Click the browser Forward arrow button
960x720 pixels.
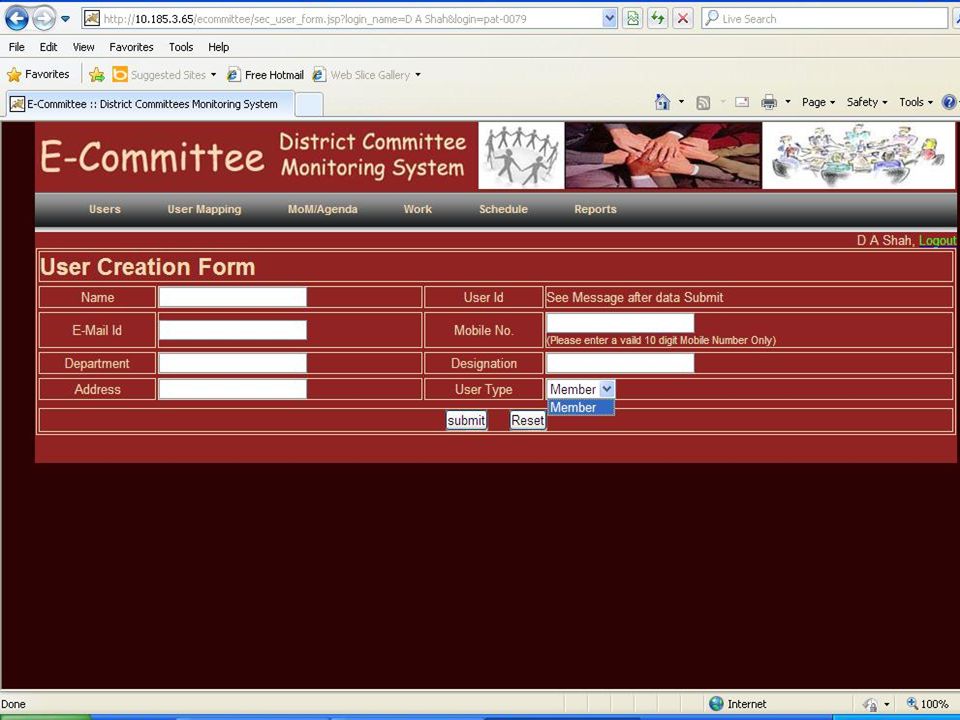[x=43, y=19]
